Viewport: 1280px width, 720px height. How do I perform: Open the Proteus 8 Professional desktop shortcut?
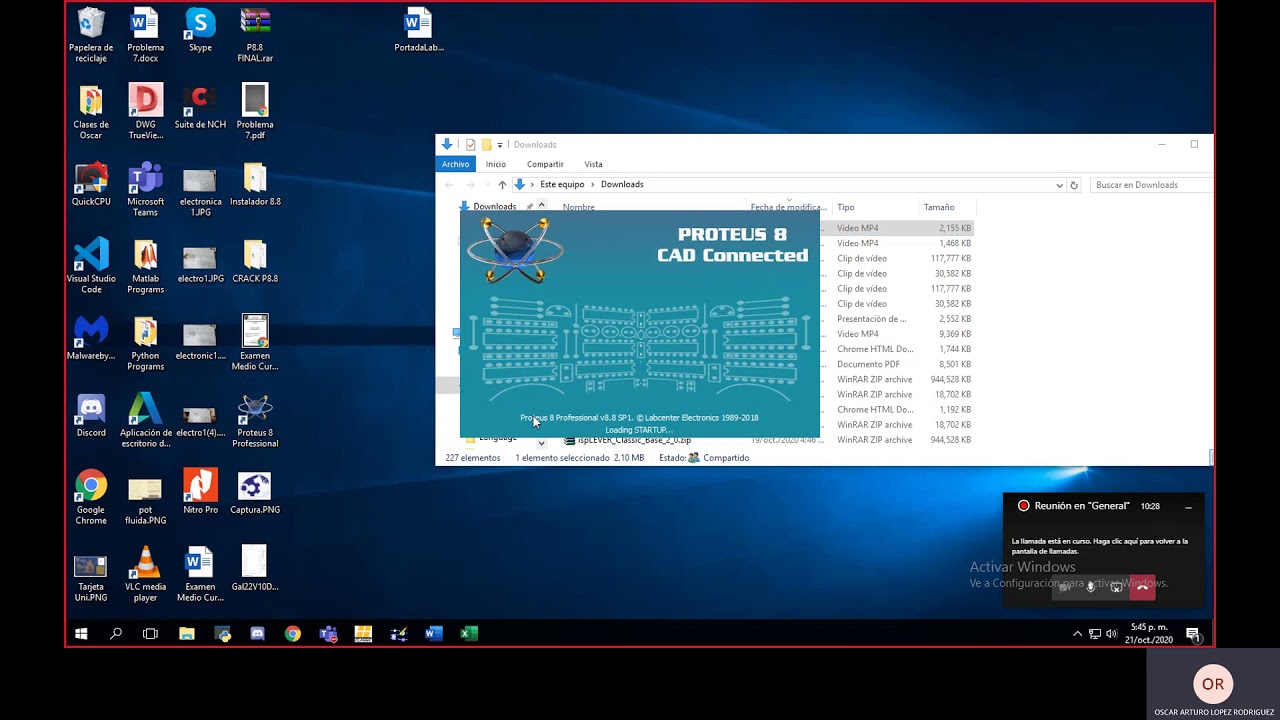255,421
